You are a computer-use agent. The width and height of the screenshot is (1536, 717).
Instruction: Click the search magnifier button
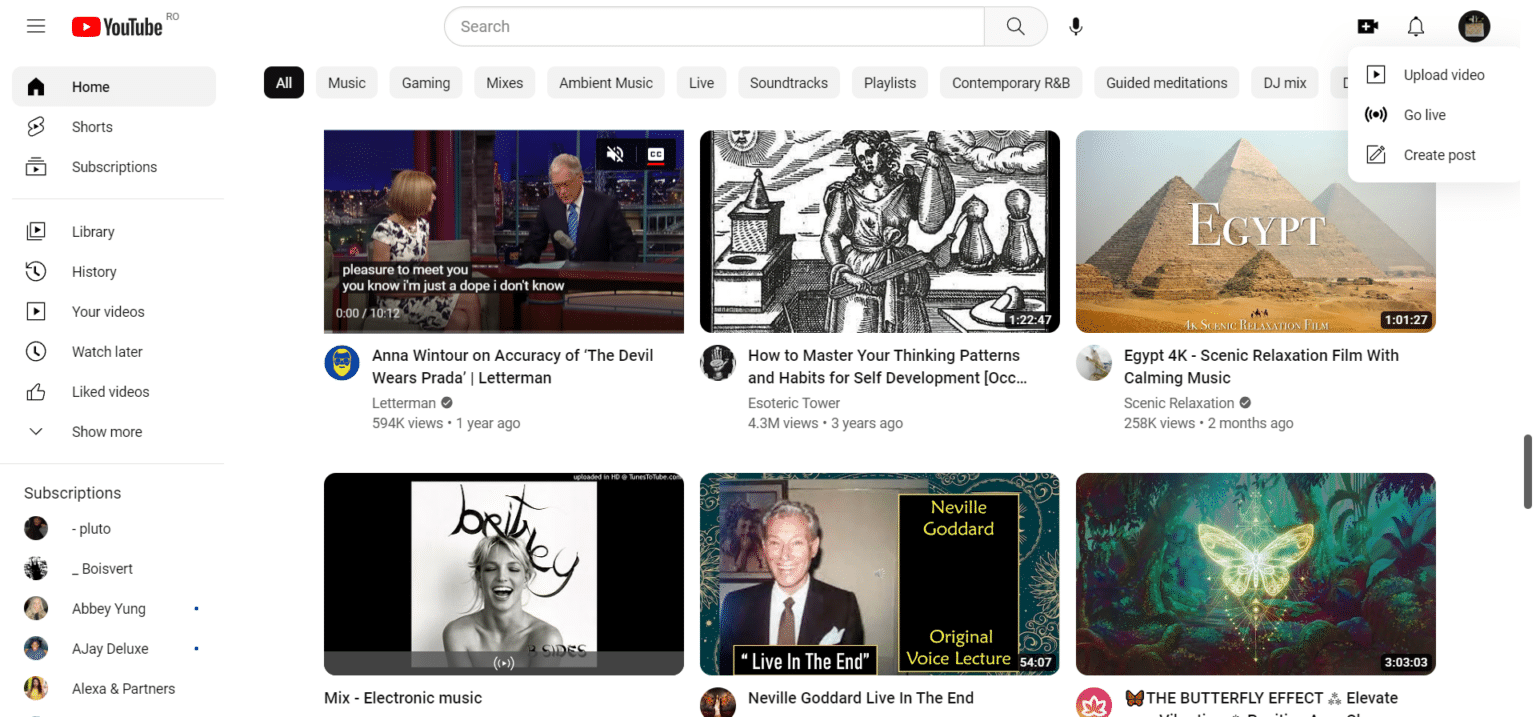tap(1015, 26)
